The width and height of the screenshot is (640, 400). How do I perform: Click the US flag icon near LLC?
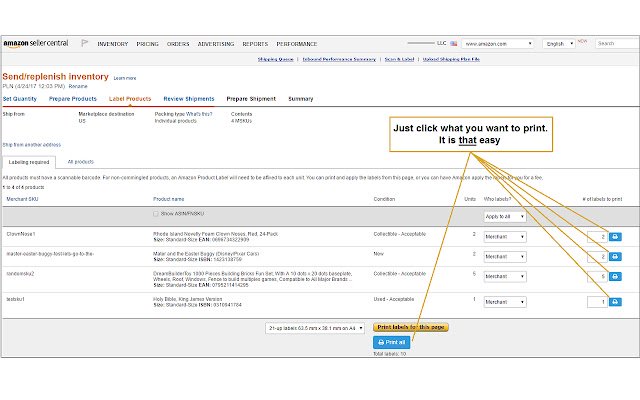[453, 43]
